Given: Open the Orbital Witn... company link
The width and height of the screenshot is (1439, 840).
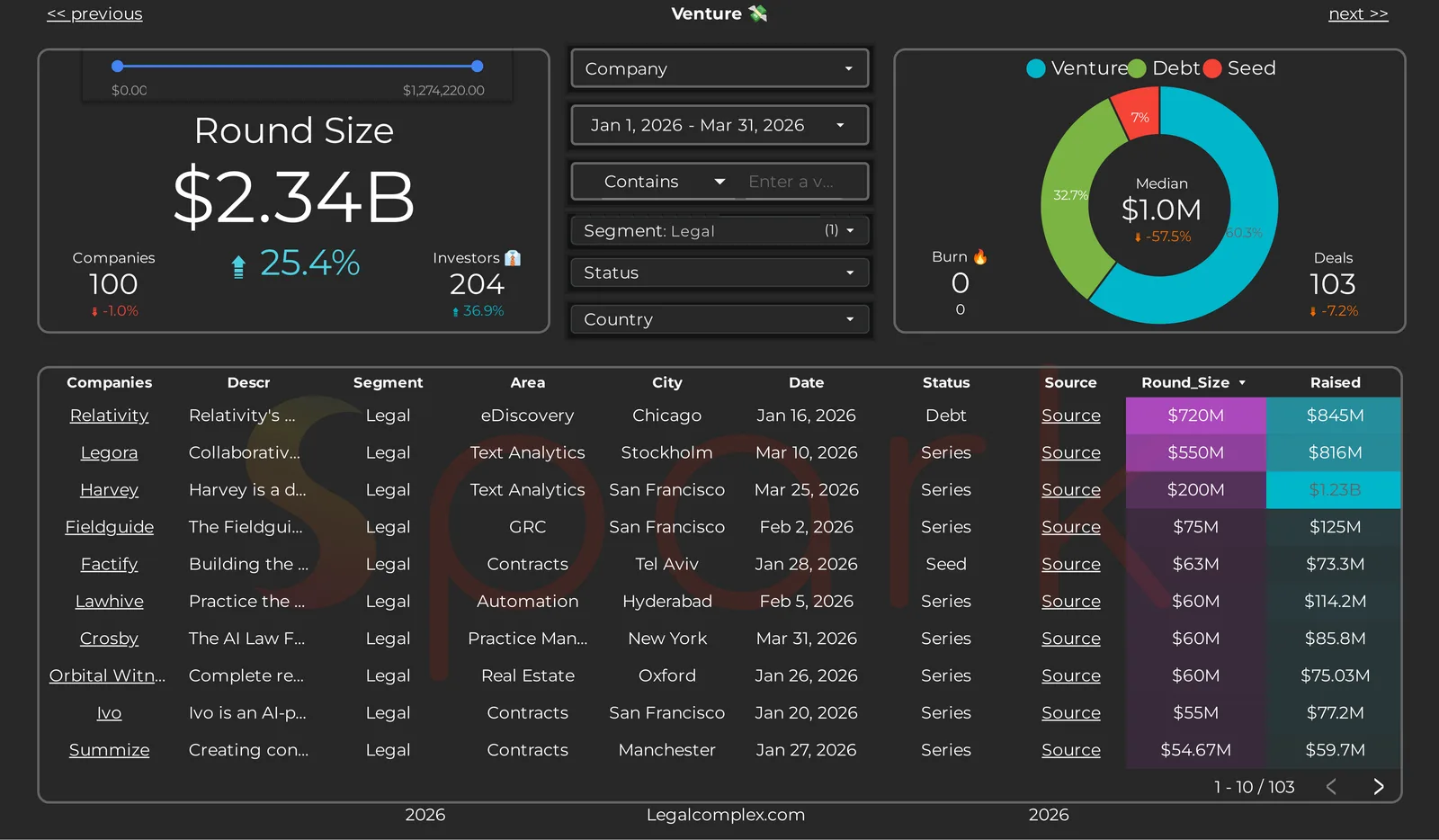Looking at the screenshot, I should point(107,675).
